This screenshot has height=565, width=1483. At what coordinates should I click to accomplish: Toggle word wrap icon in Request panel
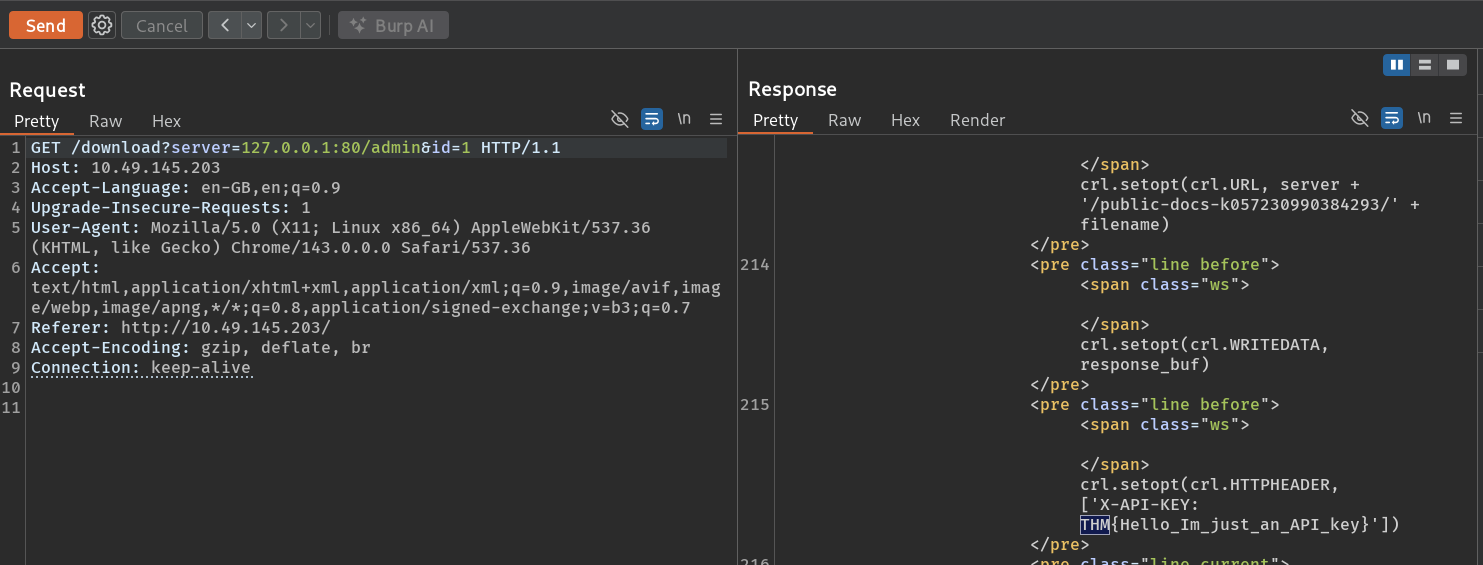coord(652,119)
